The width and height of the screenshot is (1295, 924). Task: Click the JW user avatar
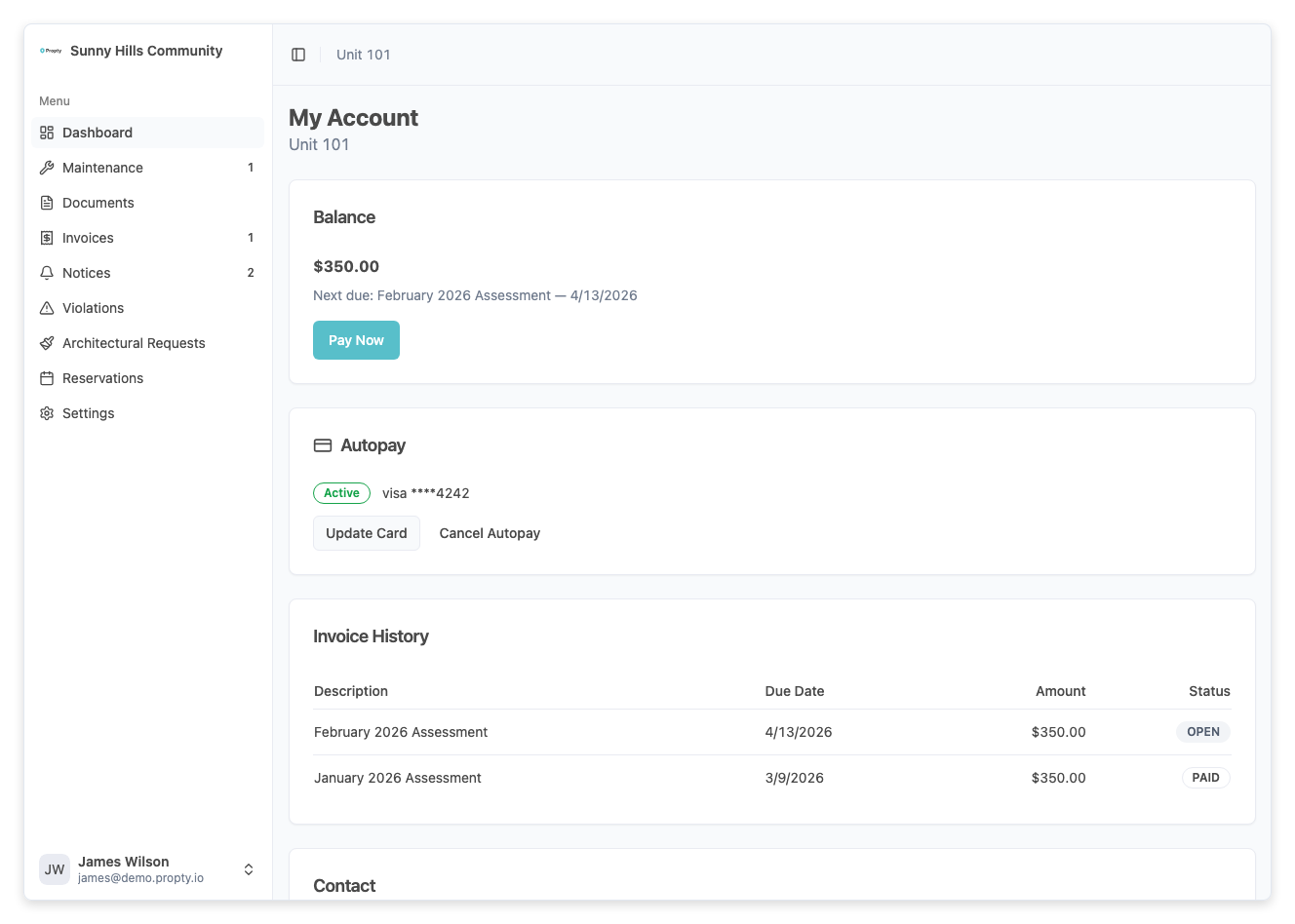[x=54, y=868]
